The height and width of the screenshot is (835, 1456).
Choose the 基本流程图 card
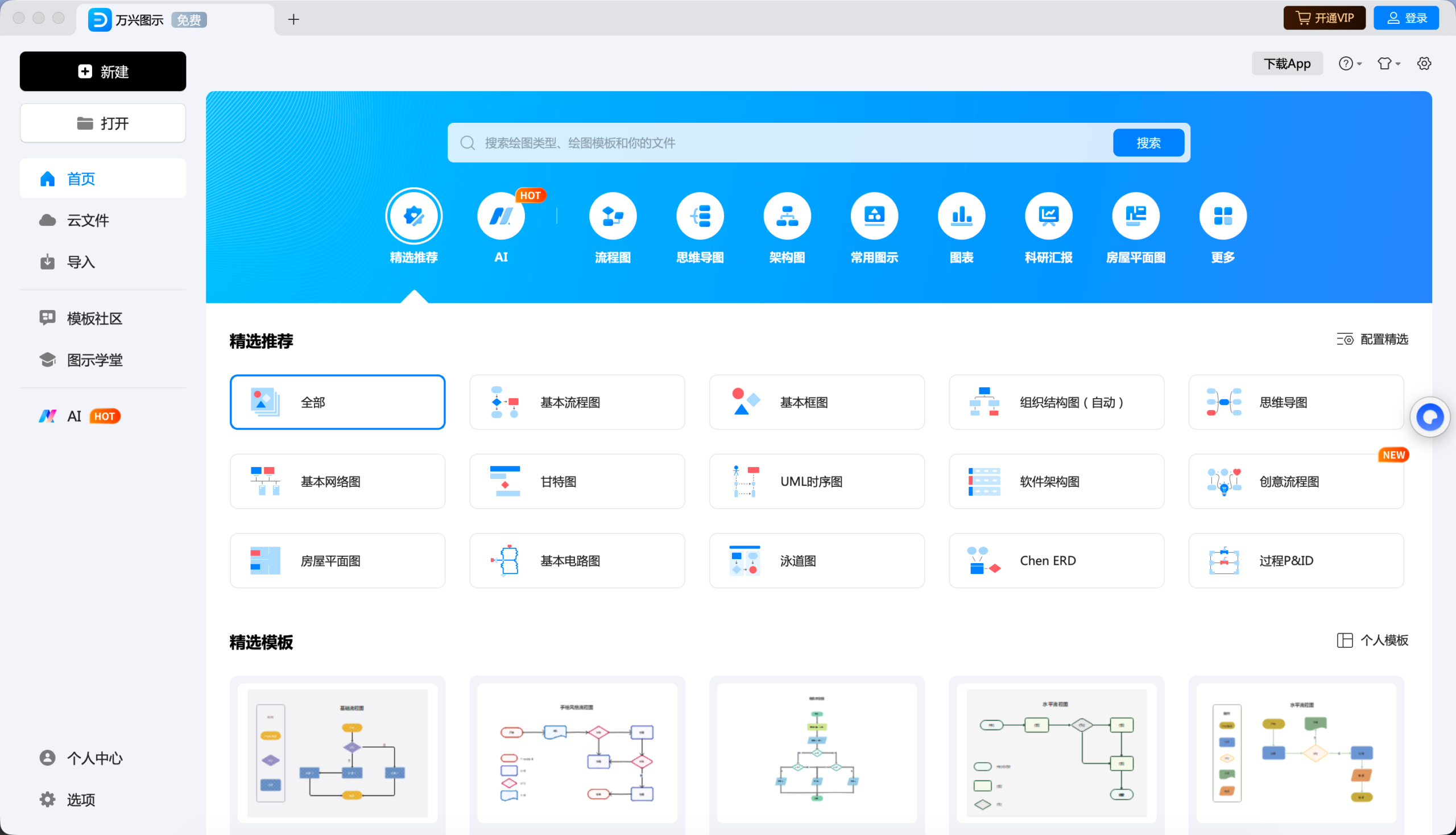click(577, 402)
